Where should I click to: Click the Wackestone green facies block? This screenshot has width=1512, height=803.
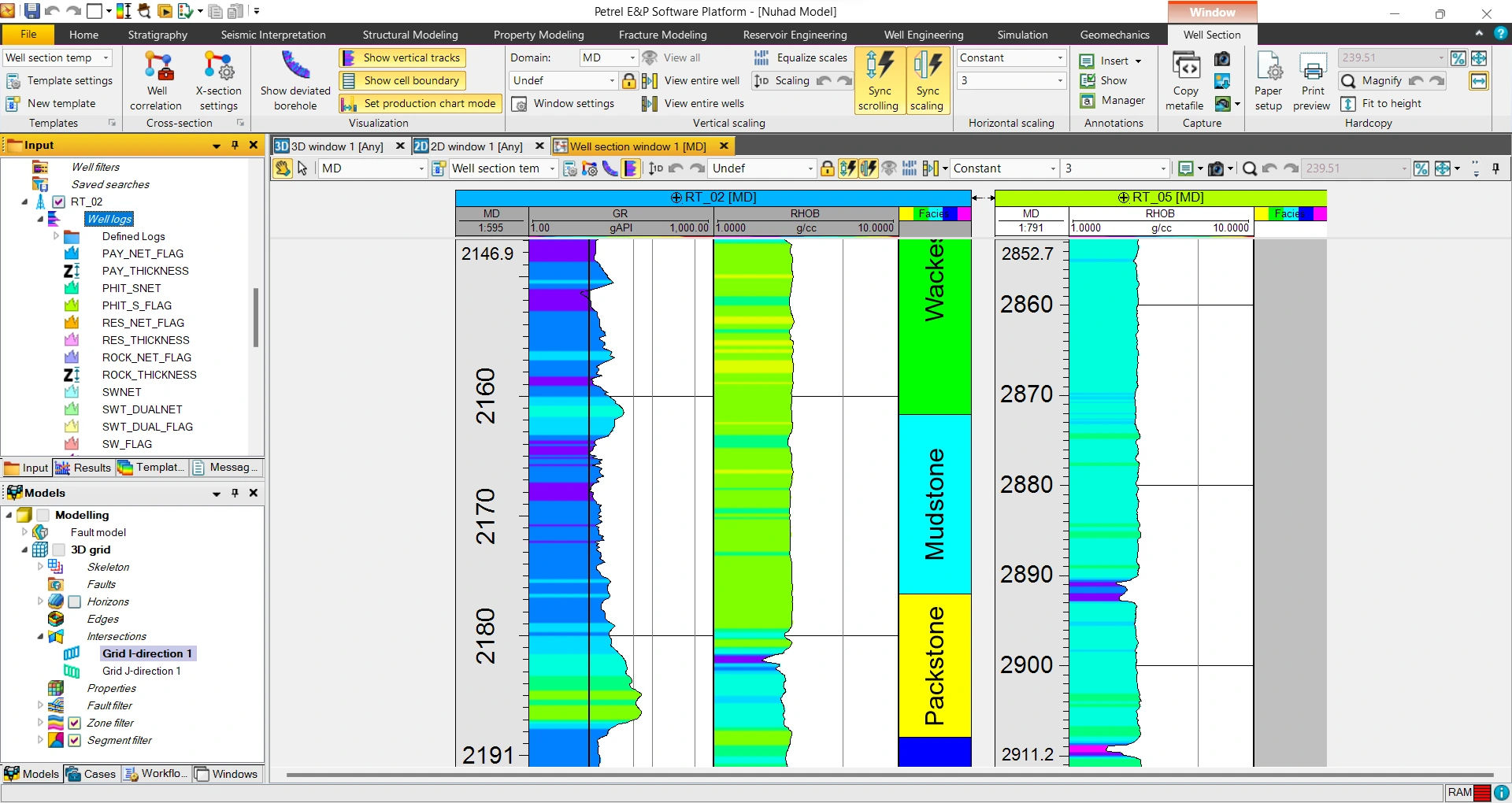pyautogui.click(x=935, y=327)
